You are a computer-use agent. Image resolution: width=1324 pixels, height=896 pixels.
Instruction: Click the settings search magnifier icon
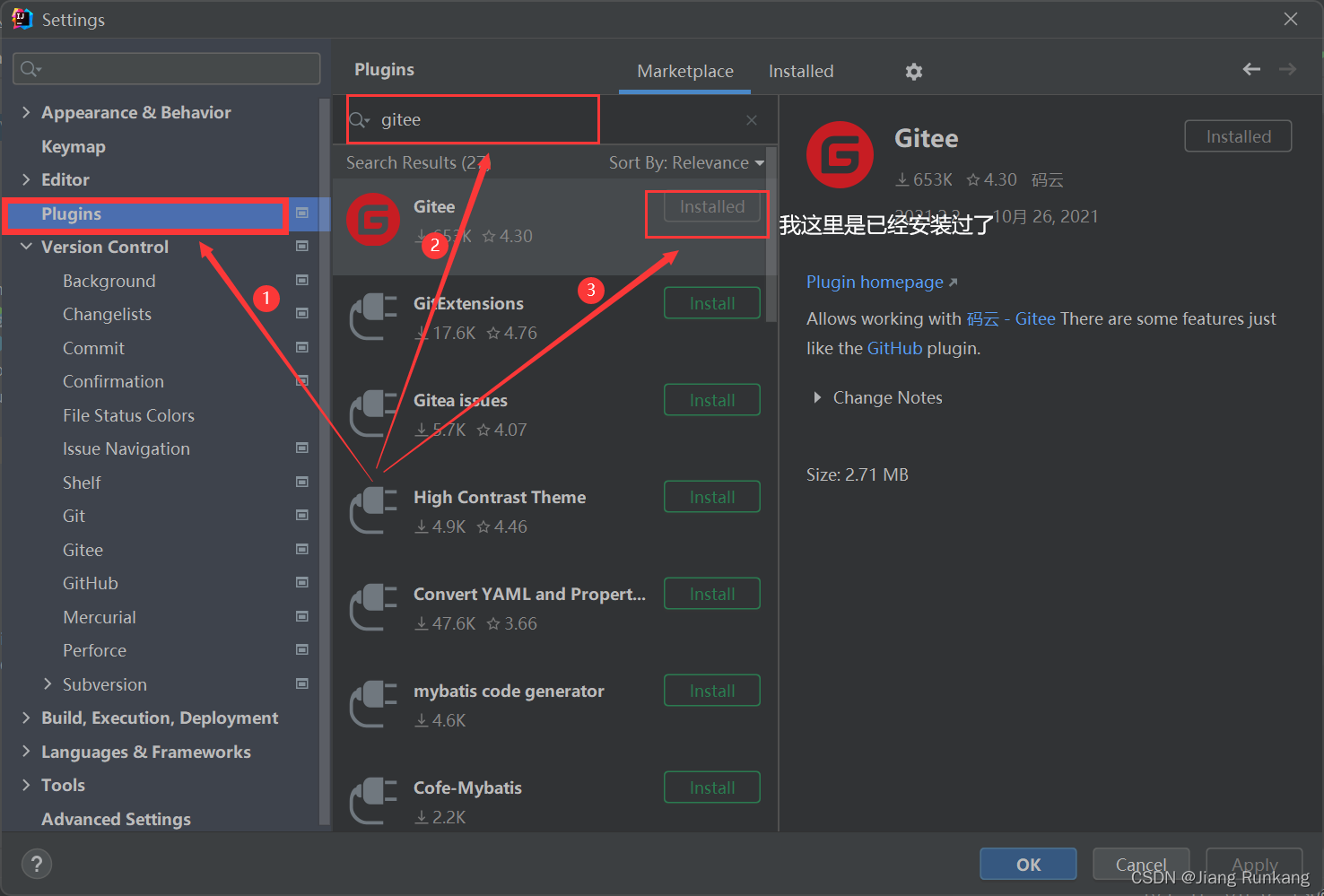pyautogui.click(x=30, y=69)
